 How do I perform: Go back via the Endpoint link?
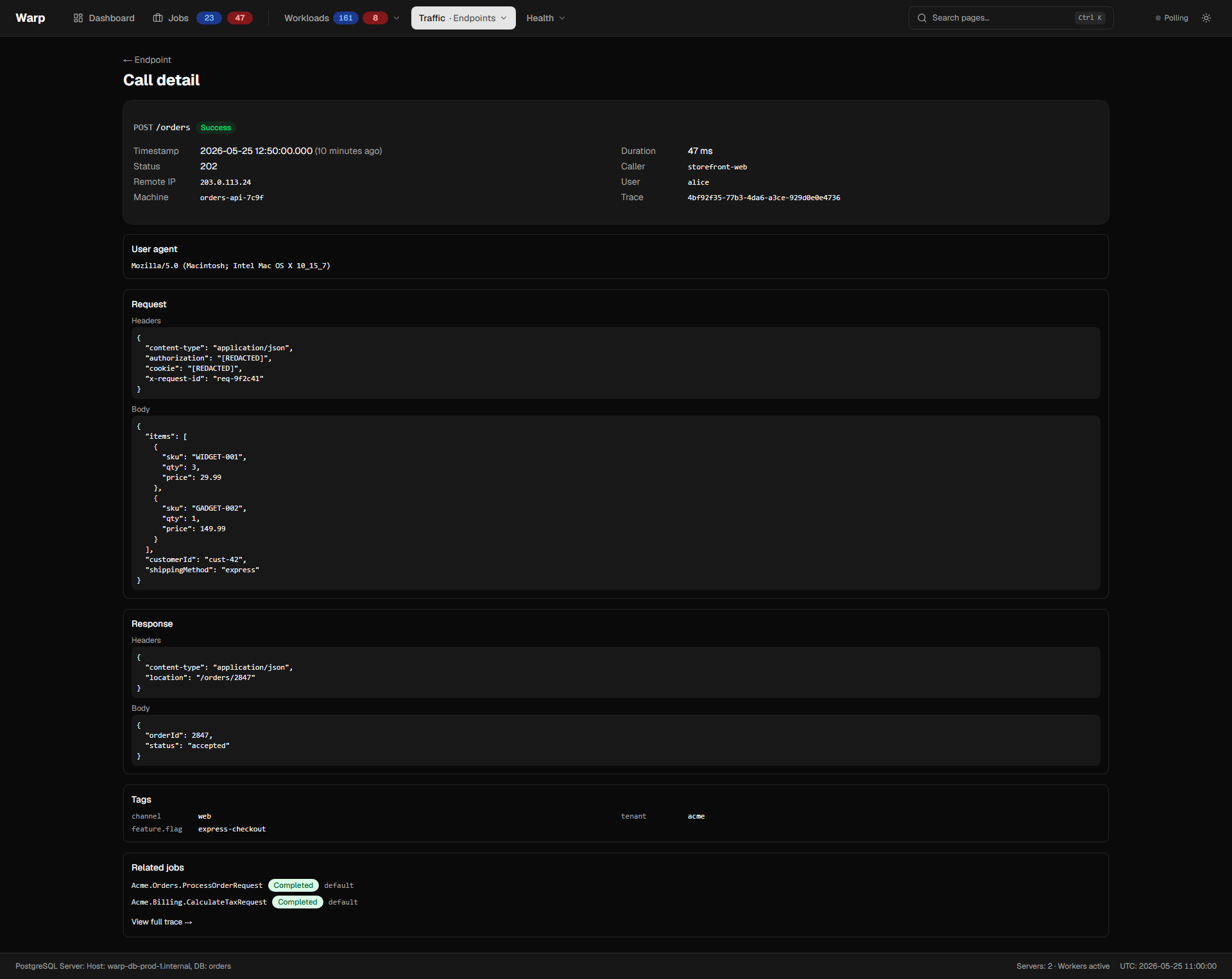(147, 60)
